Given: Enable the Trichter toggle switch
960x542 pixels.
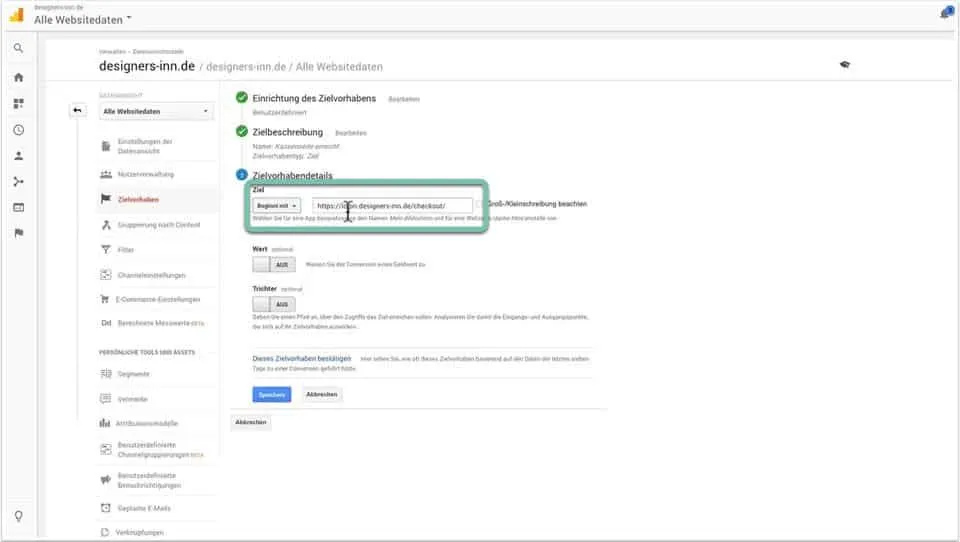Looking at the screenshot, I should coord(274,304).
